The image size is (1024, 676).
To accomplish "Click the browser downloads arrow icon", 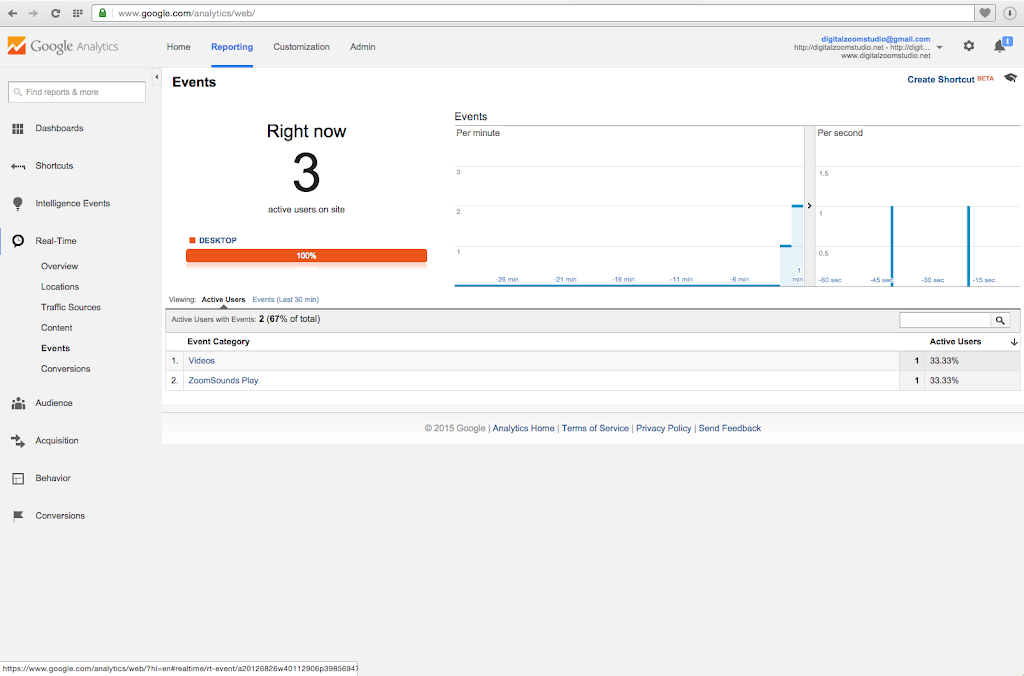I will pos(1009,13).
